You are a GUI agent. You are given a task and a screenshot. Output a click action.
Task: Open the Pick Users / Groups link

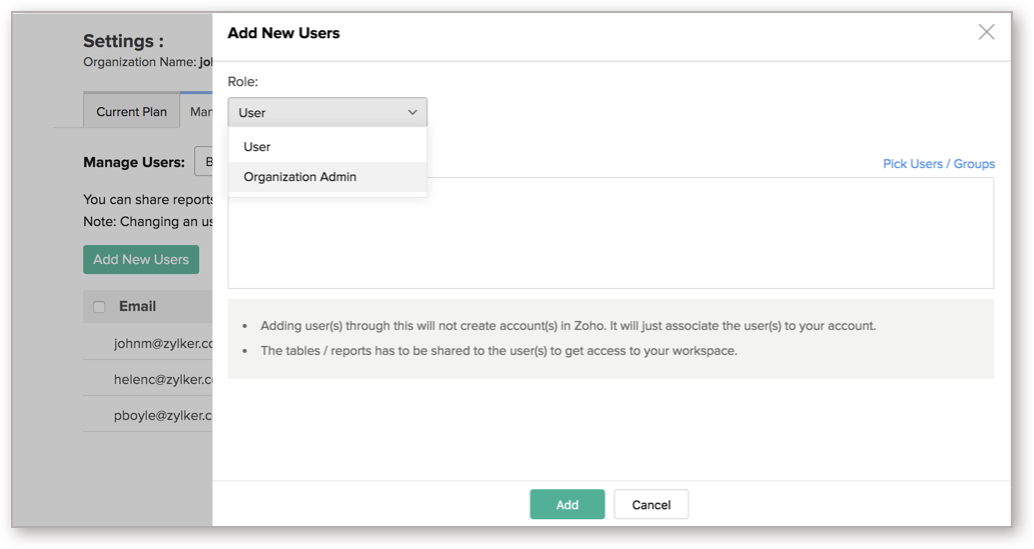click(938, 164)
